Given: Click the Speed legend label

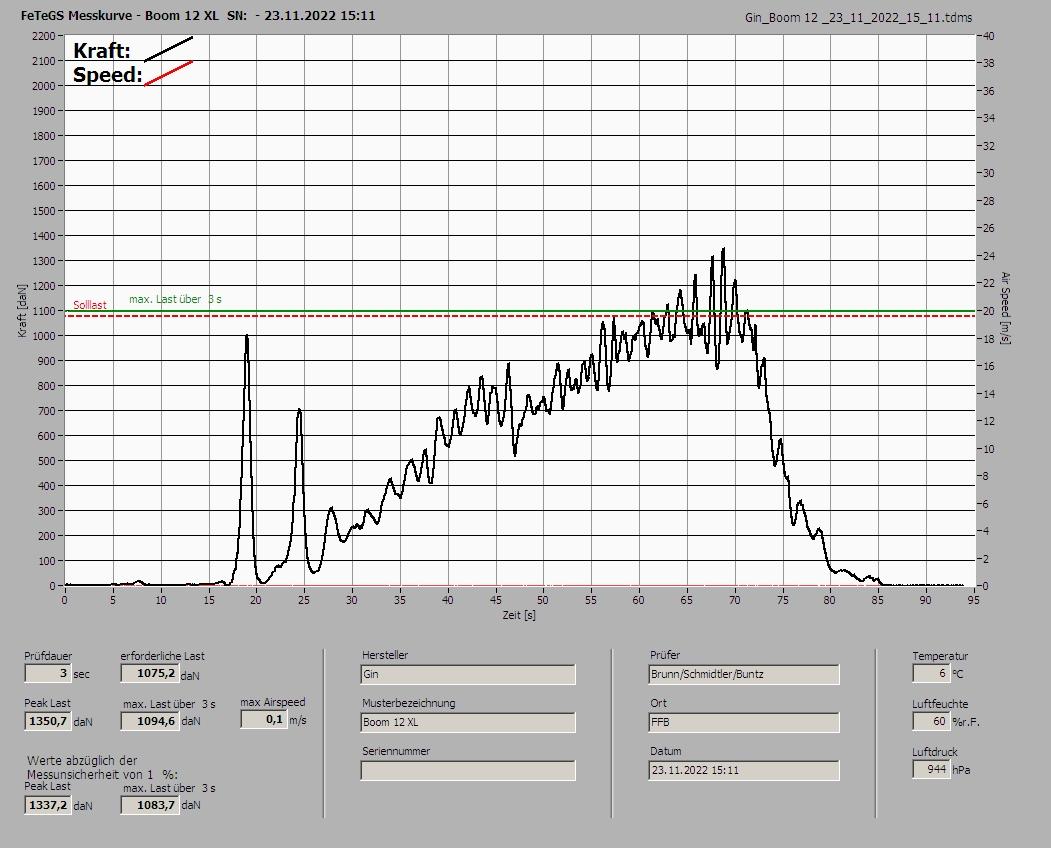Looking at the screenshot, I should pos(107,74).
